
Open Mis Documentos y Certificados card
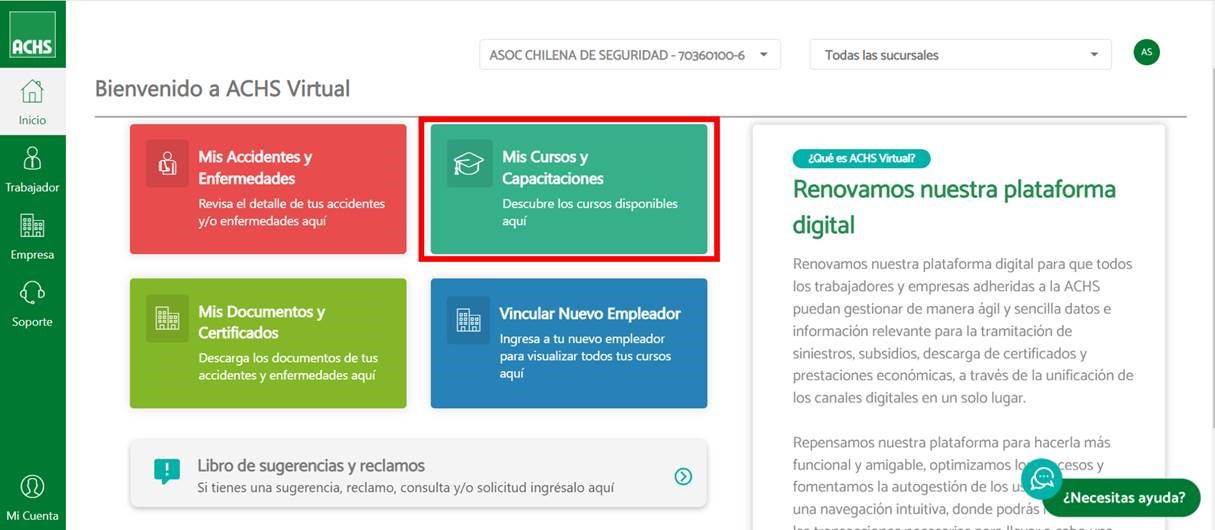[268, 343]
